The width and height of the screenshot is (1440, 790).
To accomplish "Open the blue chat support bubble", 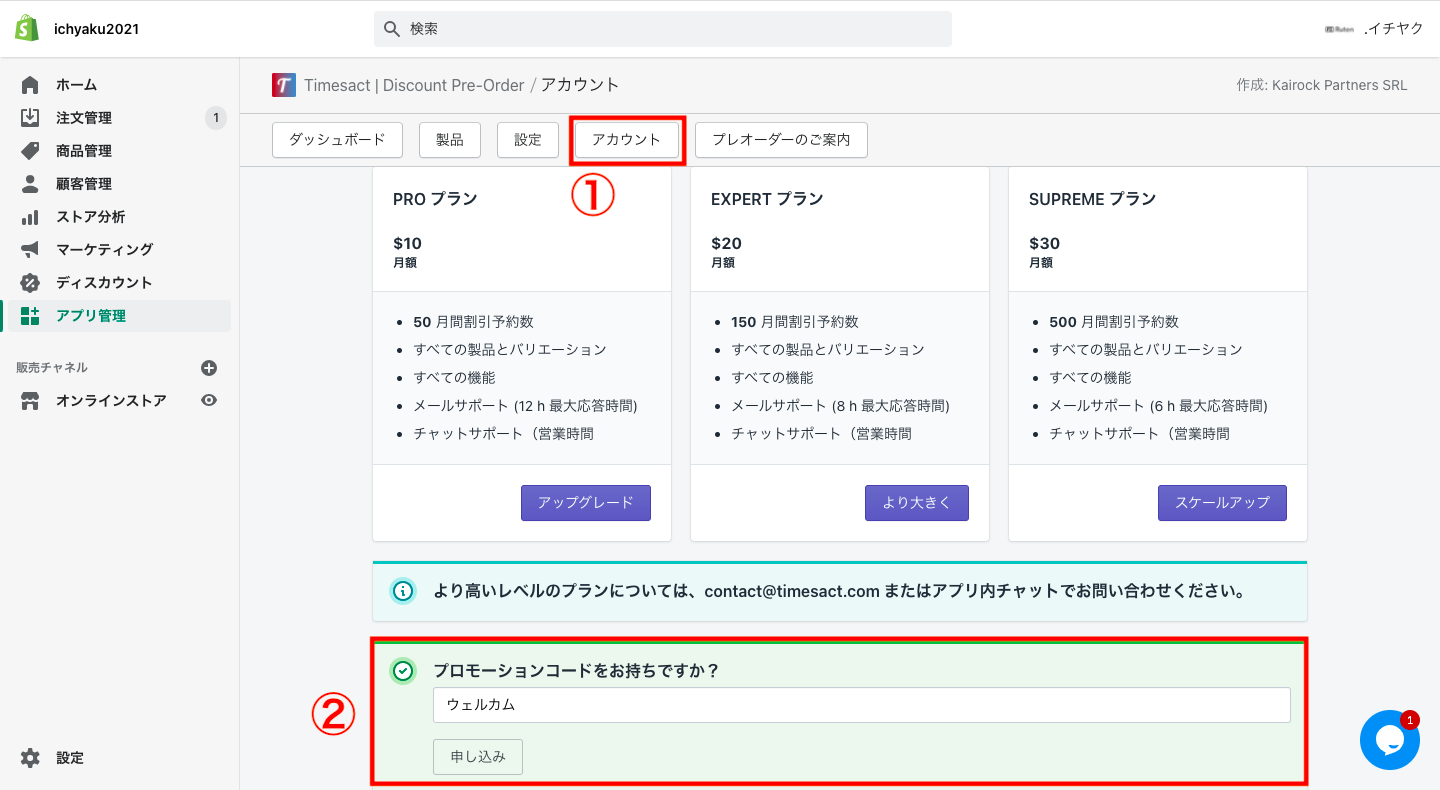I will click(x=1390, y=740).
